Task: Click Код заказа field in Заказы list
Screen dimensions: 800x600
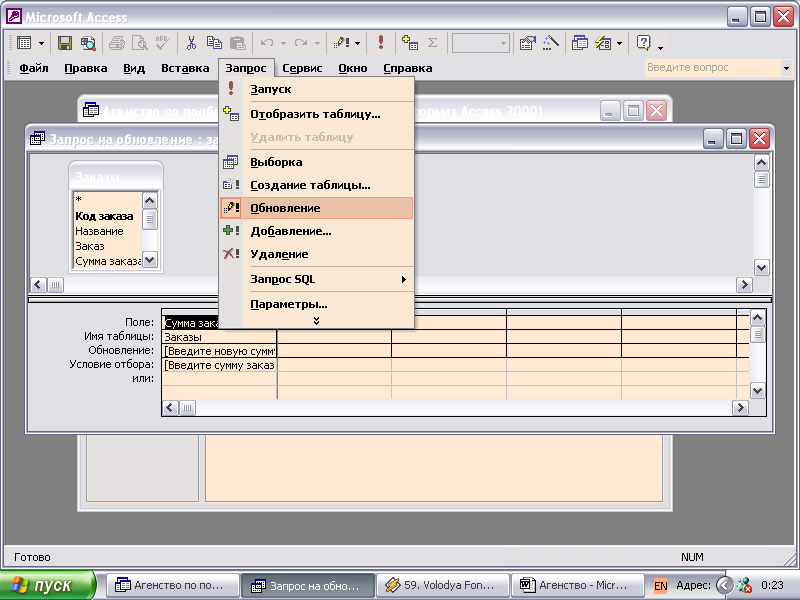Action: point(104,216)
